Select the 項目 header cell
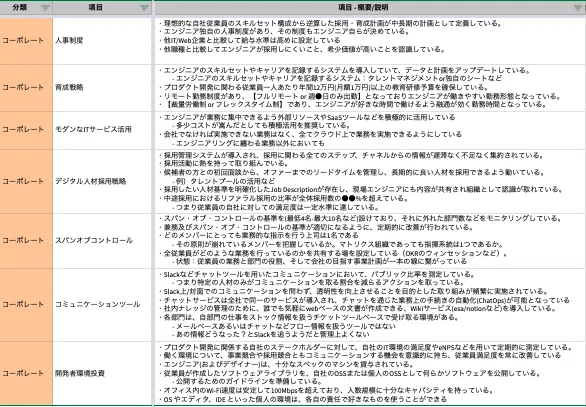The height and width of the screenshot is (407, 586). tap(102, 8)
